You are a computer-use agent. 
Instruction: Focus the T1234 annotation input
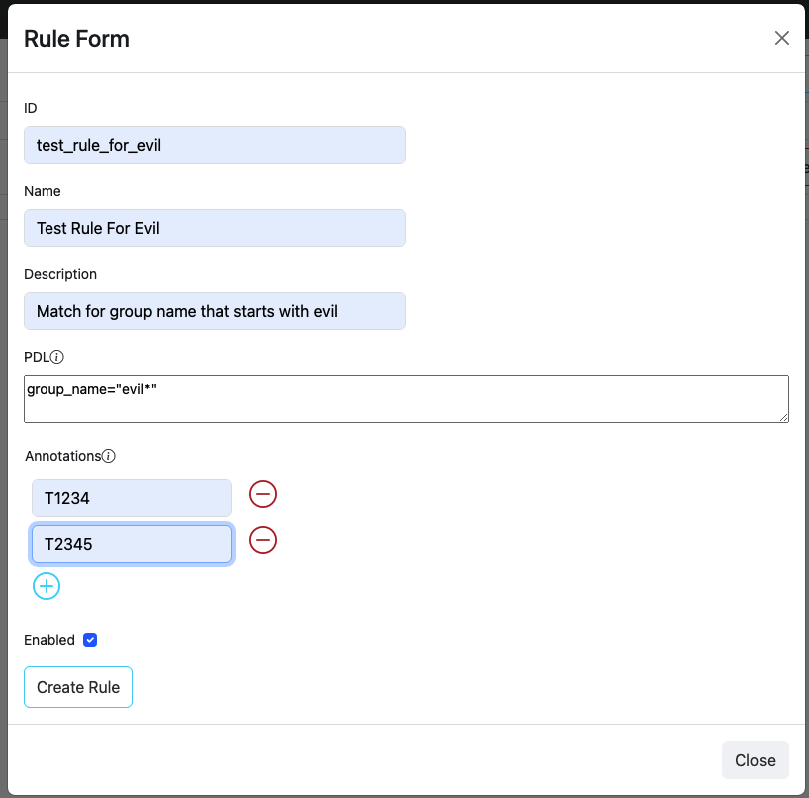(x=131, y=498)
